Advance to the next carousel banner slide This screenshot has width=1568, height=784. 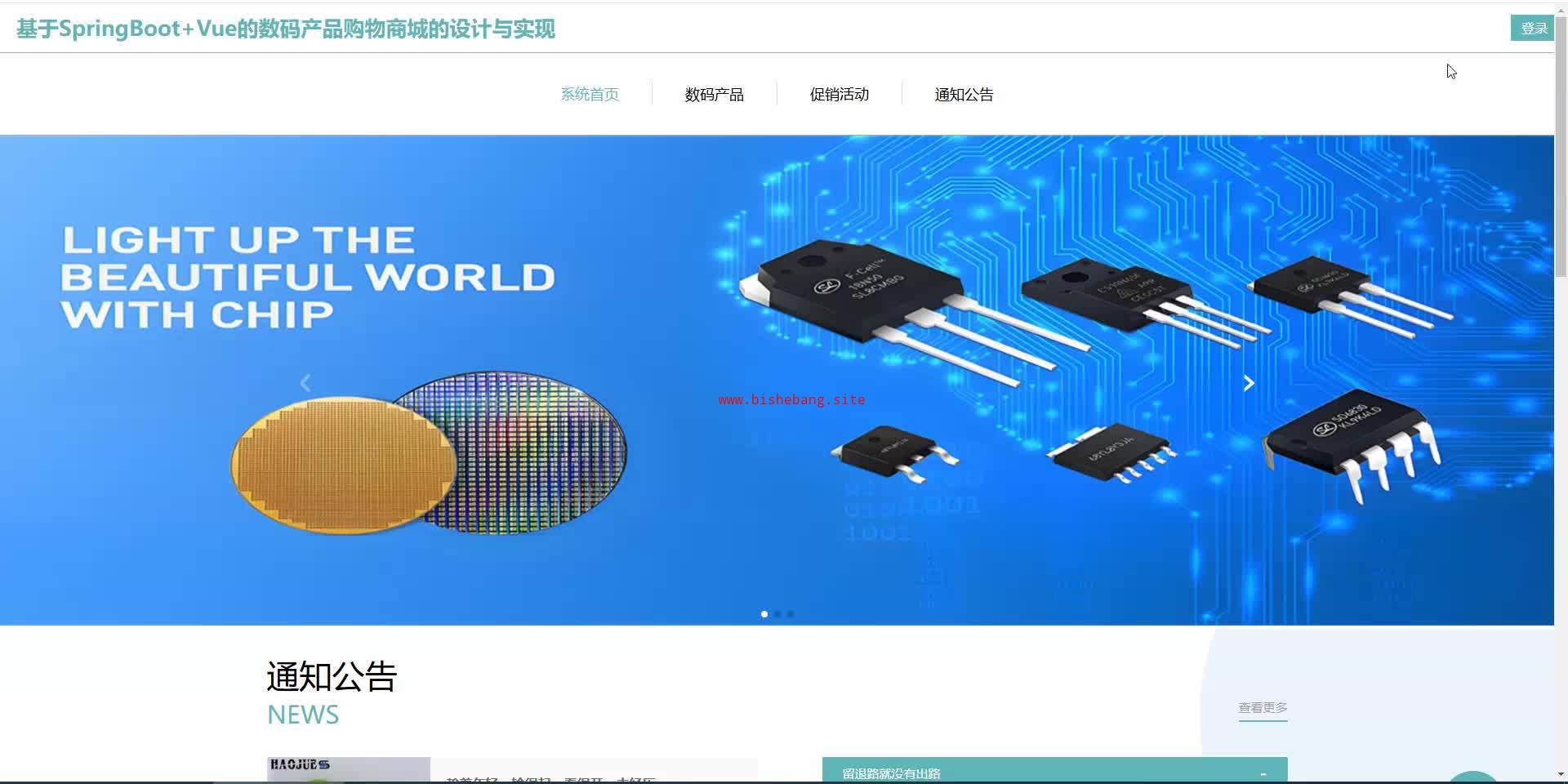(1249, 383)
